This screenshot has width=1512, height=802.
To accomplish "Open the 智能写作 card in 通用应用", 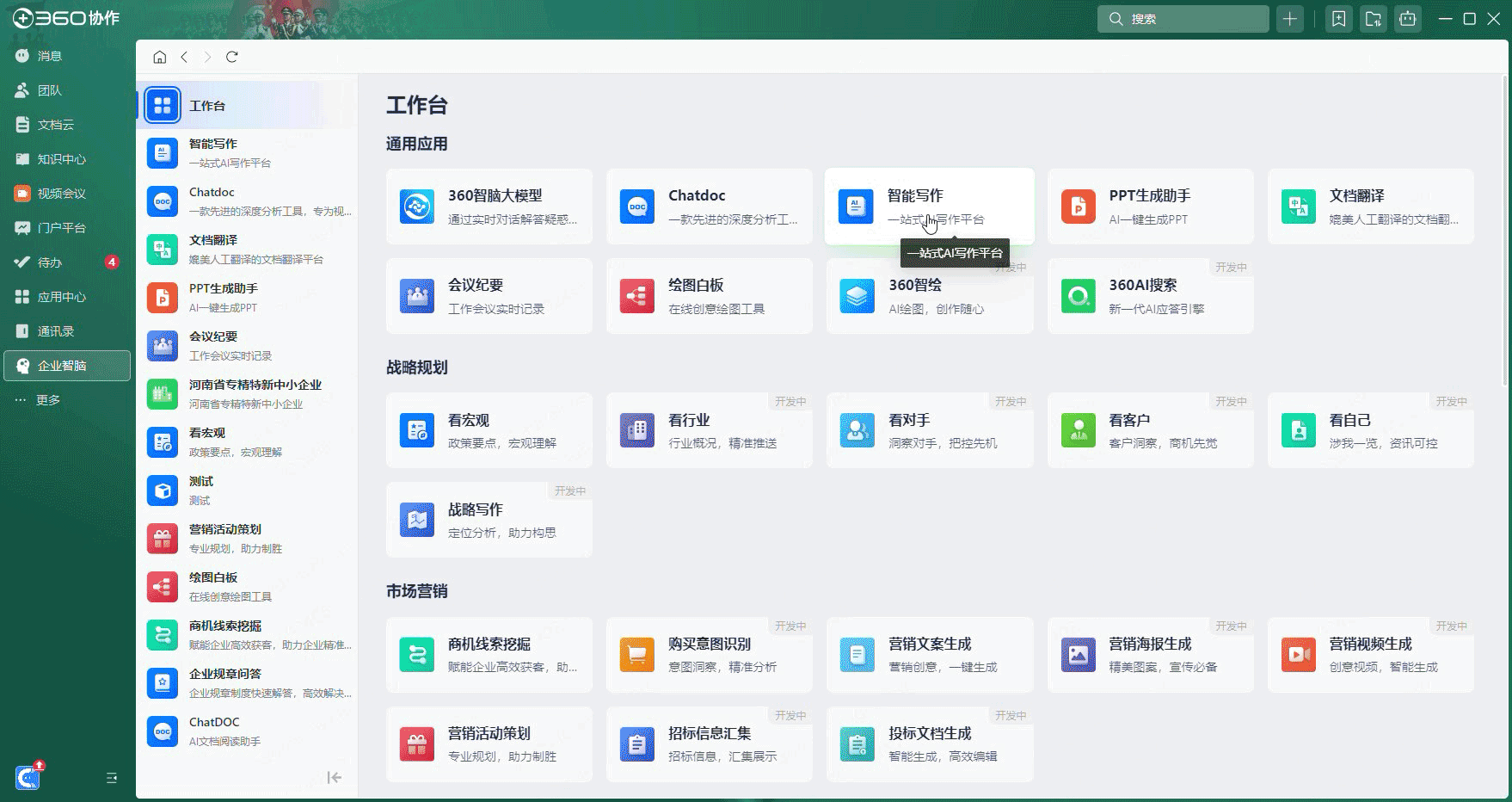I will click(930, 207).
